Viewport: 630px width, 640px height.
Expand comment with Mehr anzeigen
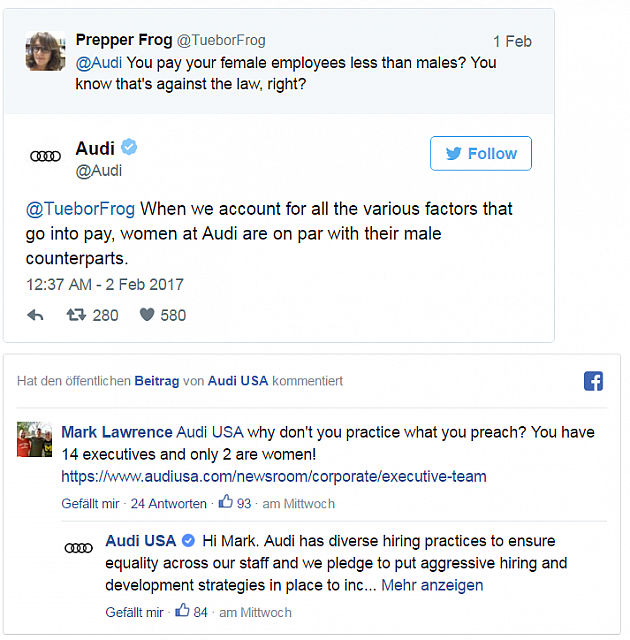[432, 585]
